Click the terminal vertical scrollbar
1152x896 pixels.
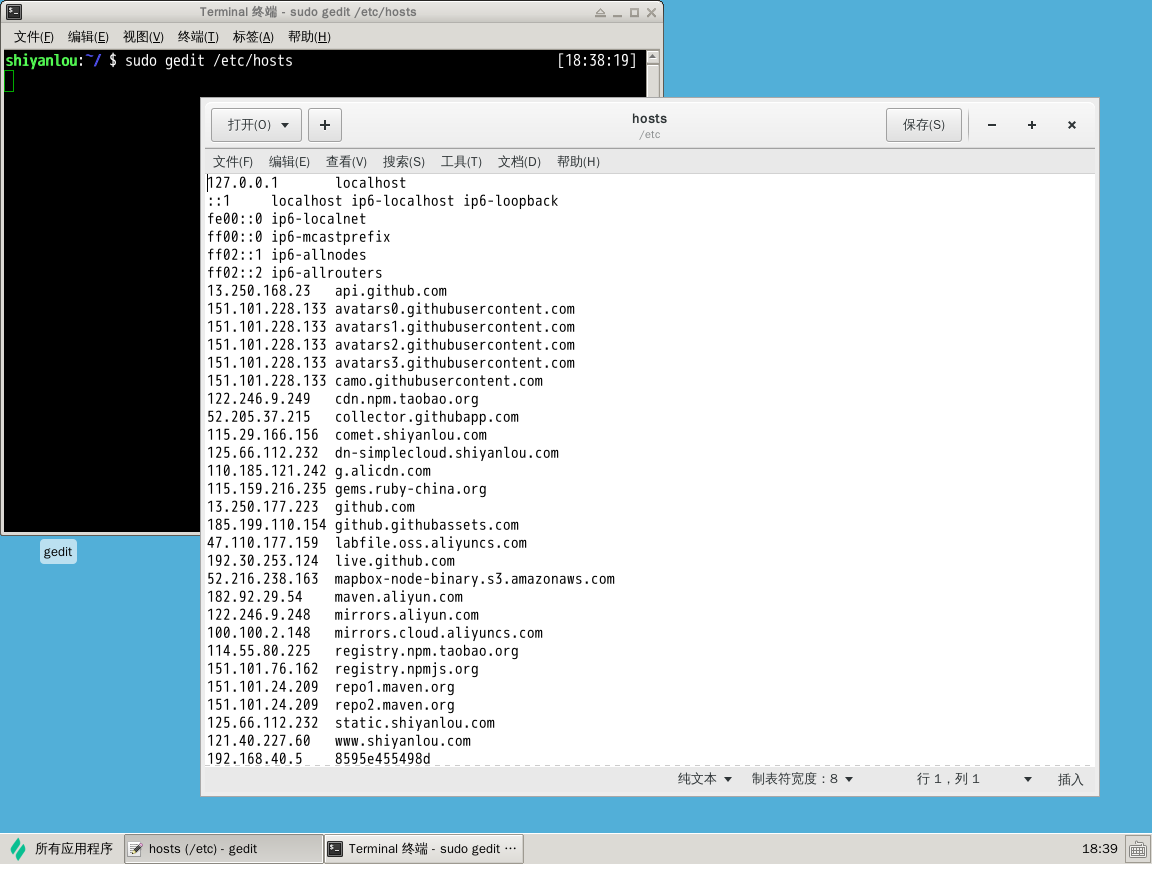click(653, 80)
